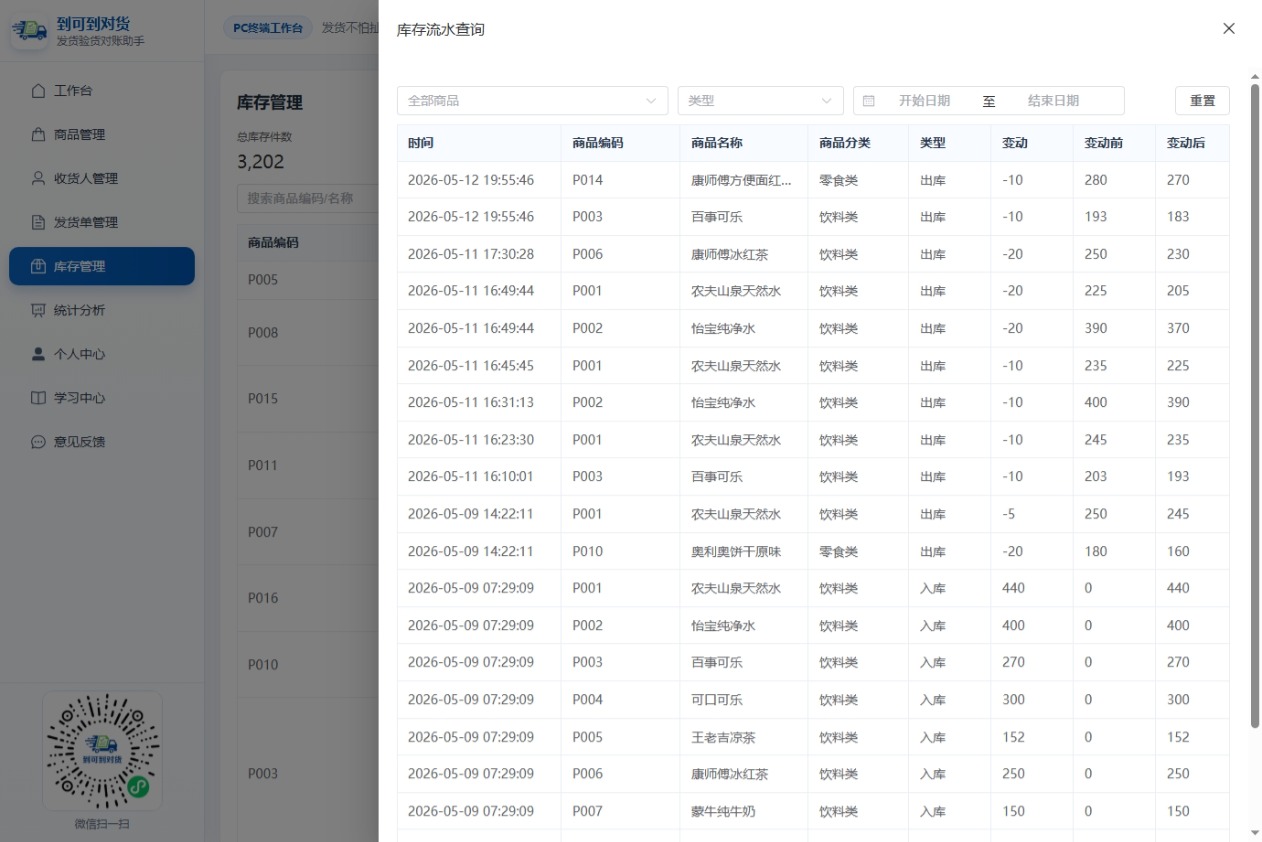Click the 发货单管理 document icon
The image size is (1262, 842).
click(39, 223)
